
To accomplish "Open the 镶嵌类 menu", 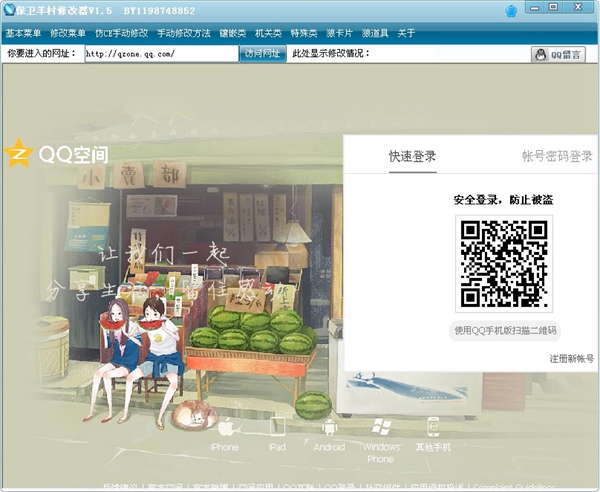I will 233,33.
